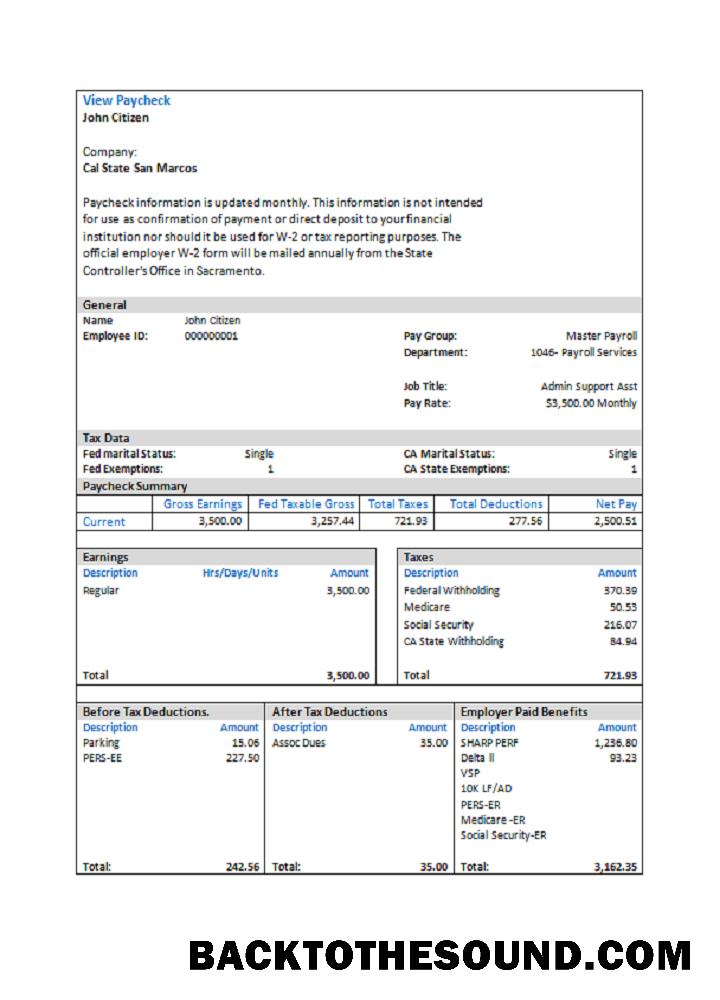Click the Regular earnings row
720x1000 pixels.
(226, 591)
